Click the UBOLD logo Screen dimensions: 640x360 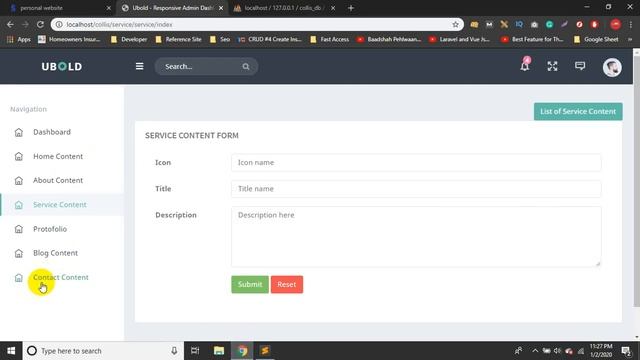(x=62, y=66)
